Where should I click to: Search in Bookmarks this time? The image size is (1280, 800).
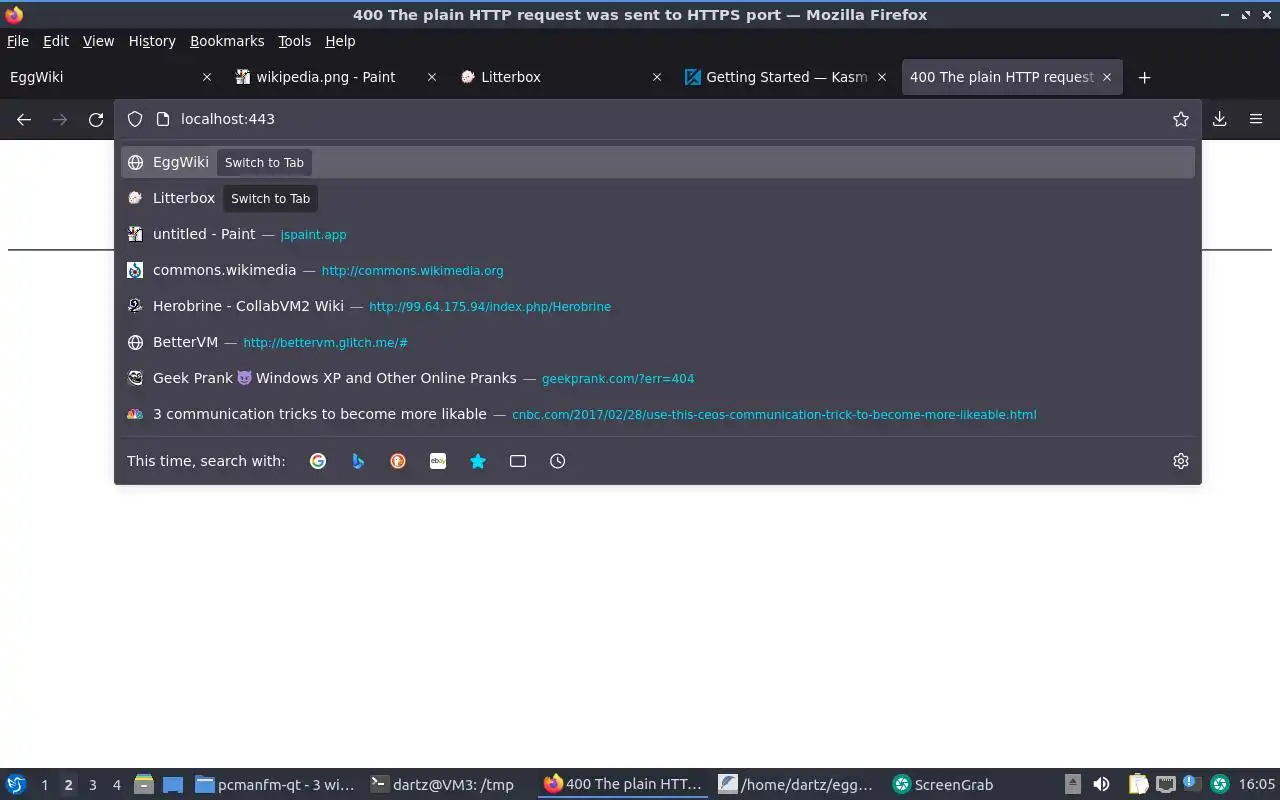tap(478, 461)
